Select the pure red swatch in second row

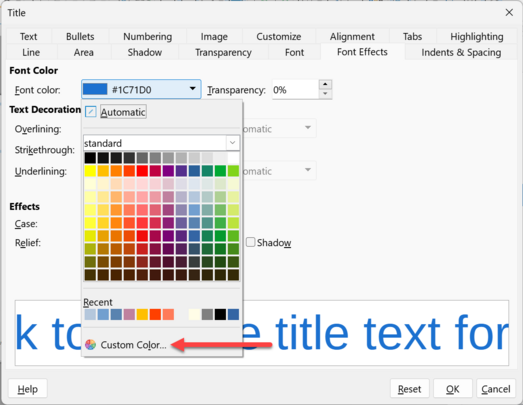tap(142, 170)
